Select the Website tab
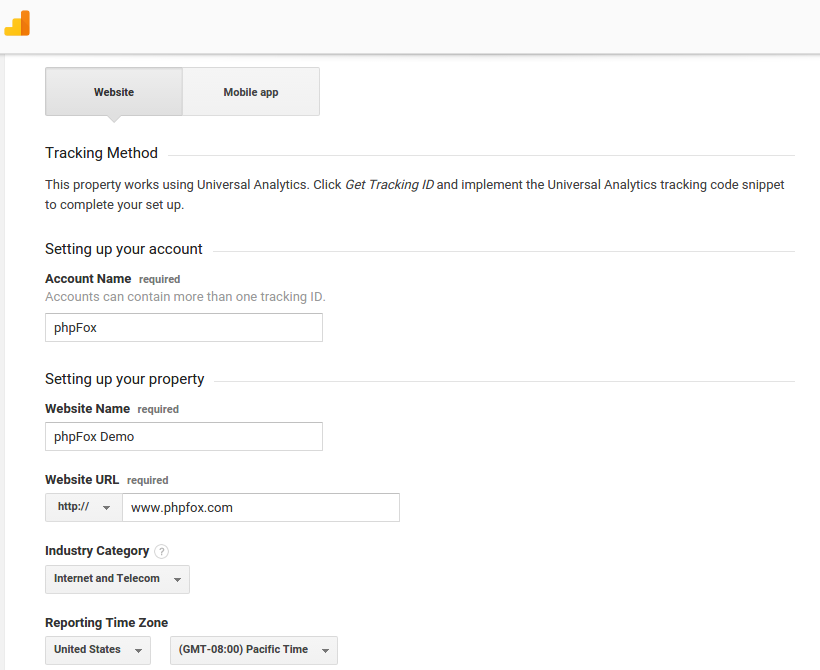820x670 pixels. pyautogui.click(x=114, y=92)
